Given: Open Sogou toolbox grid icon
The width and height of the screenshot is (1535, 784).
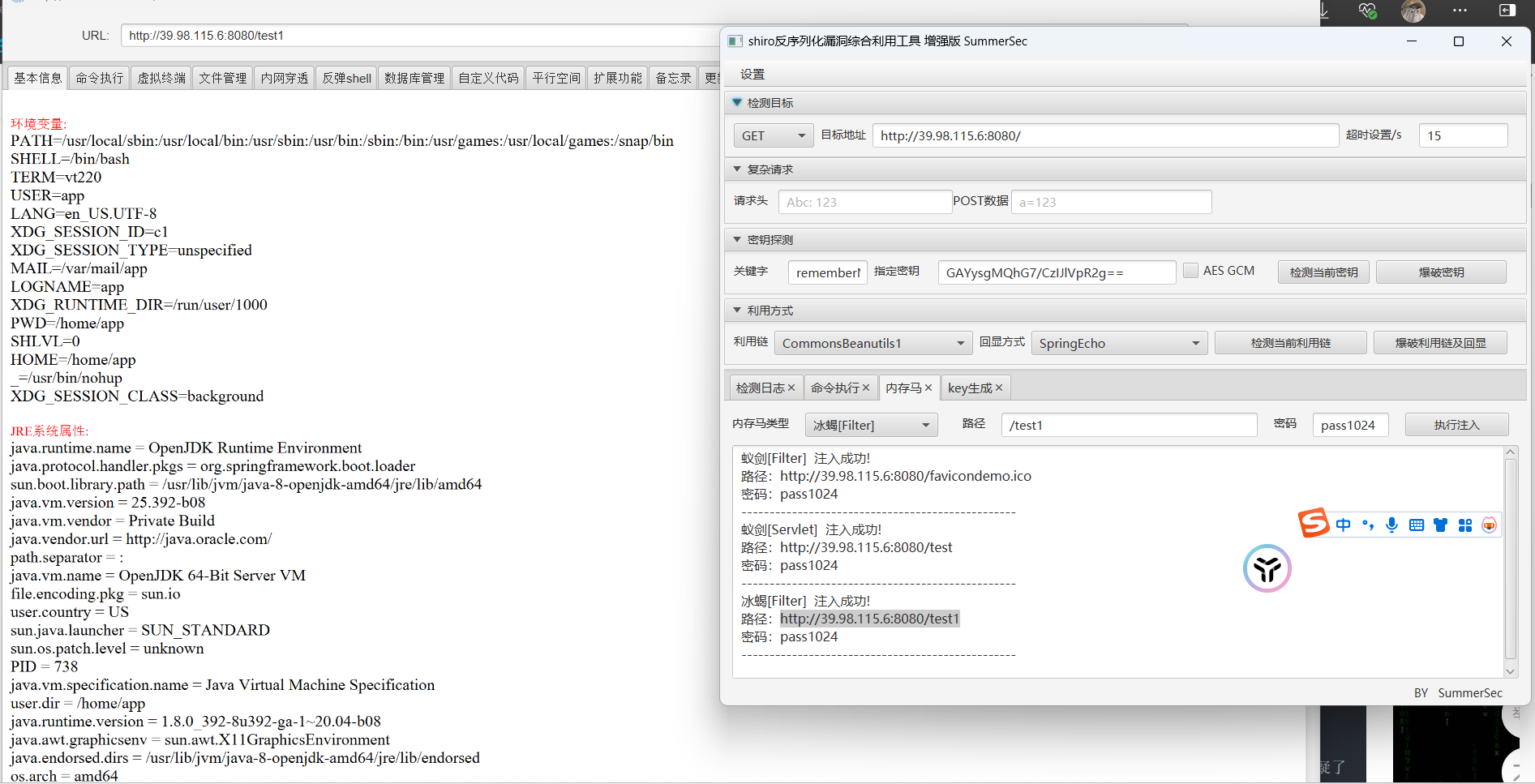Looking at the screenshot, I should click(x=1464, y=525).
